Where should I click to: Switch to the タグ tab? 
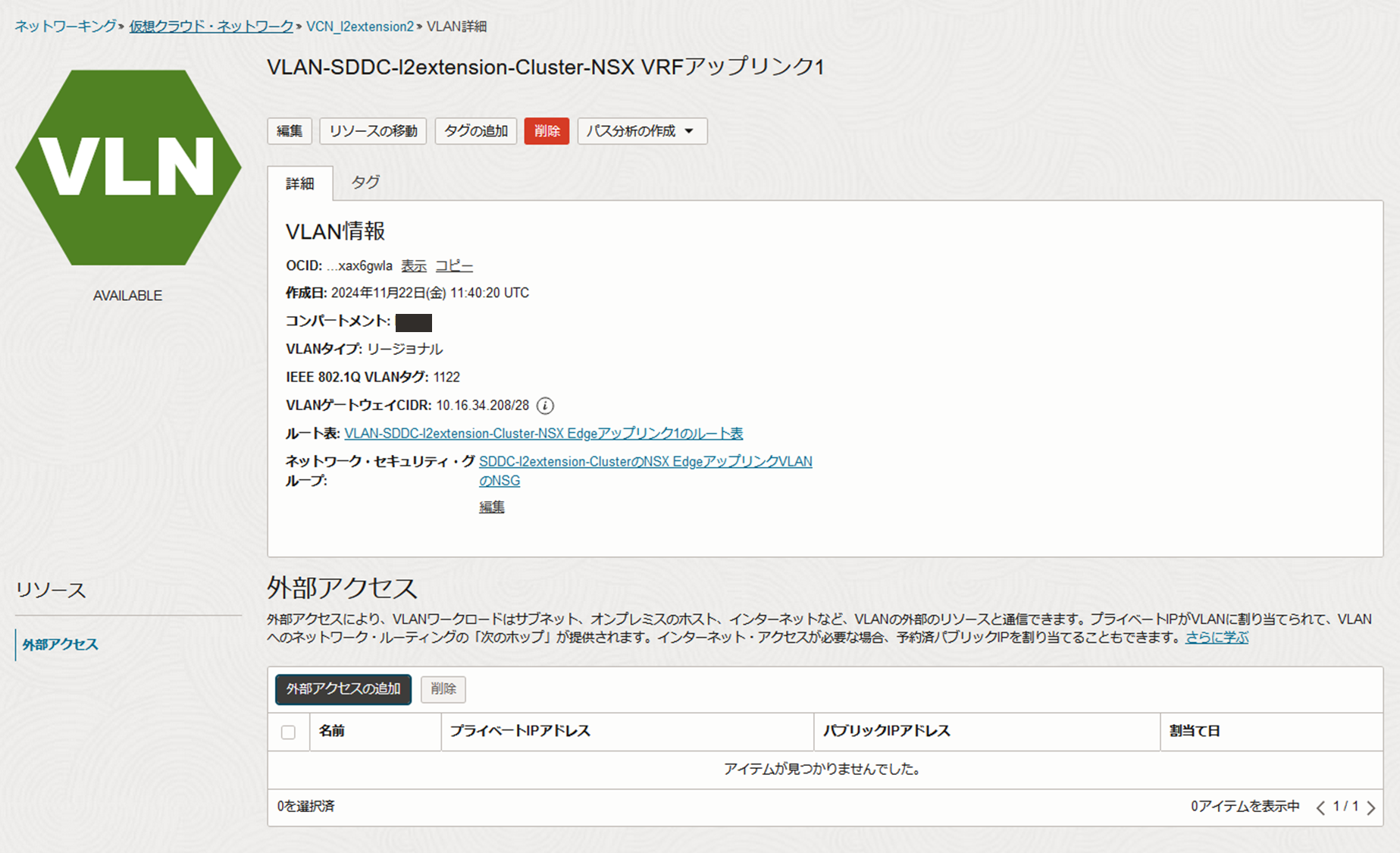365,182
